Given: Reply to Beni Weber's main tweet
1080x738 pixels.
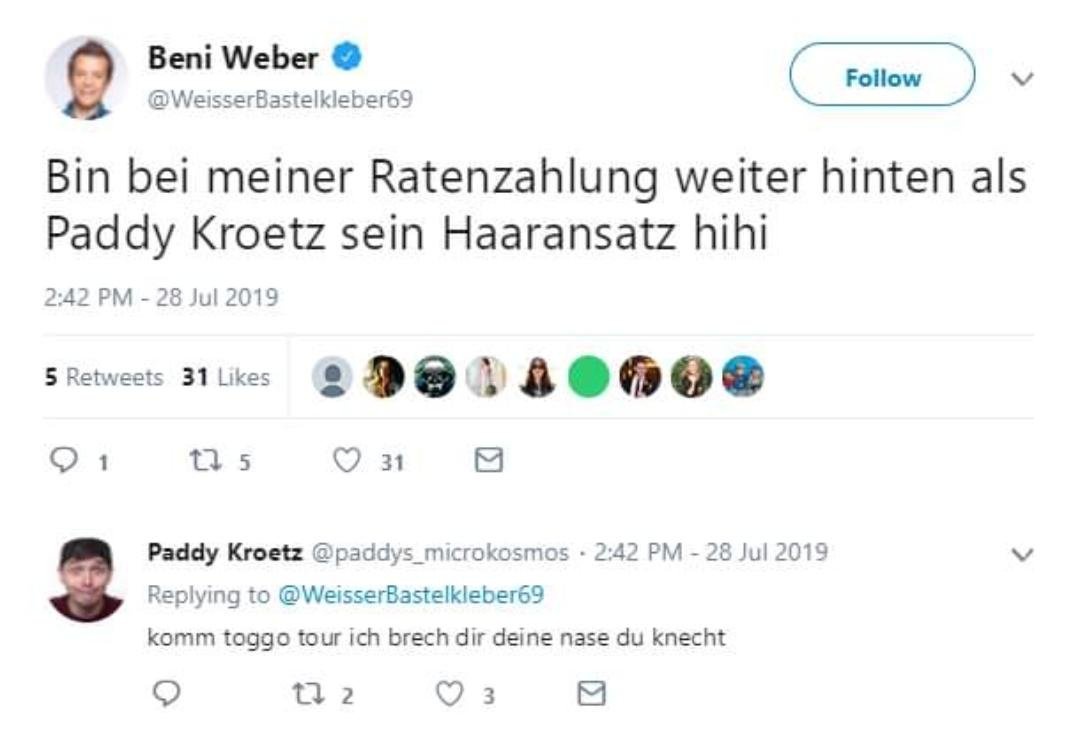Looking at the screenshot, I should [64, 460].
